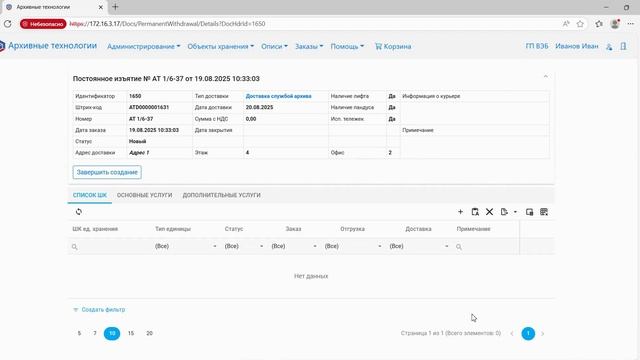Click the refresh icon above the ШК list

pyautogui.click(x=79, y=211)
